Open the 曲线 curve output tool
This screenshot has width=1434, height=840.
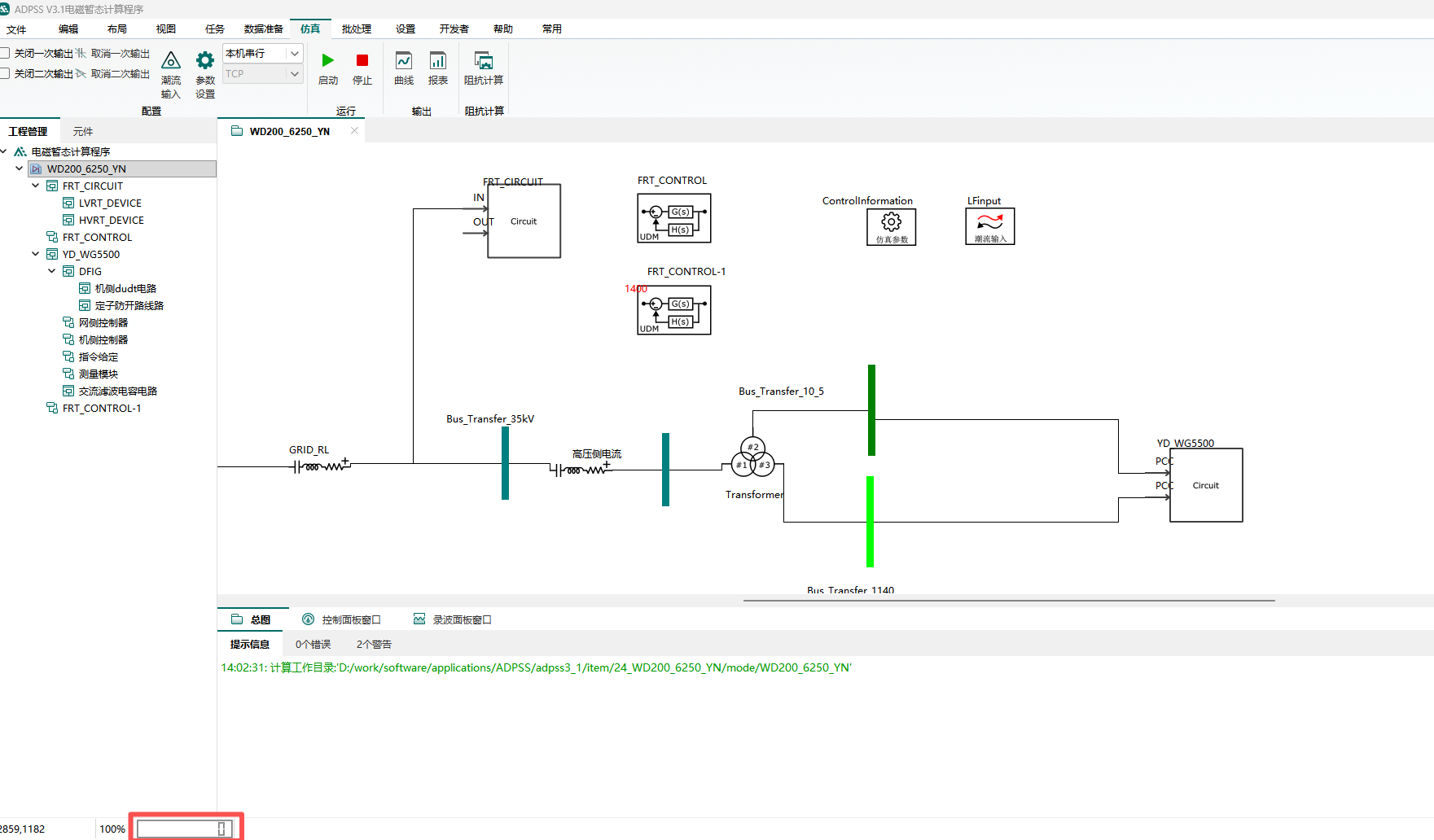[404, 61]
